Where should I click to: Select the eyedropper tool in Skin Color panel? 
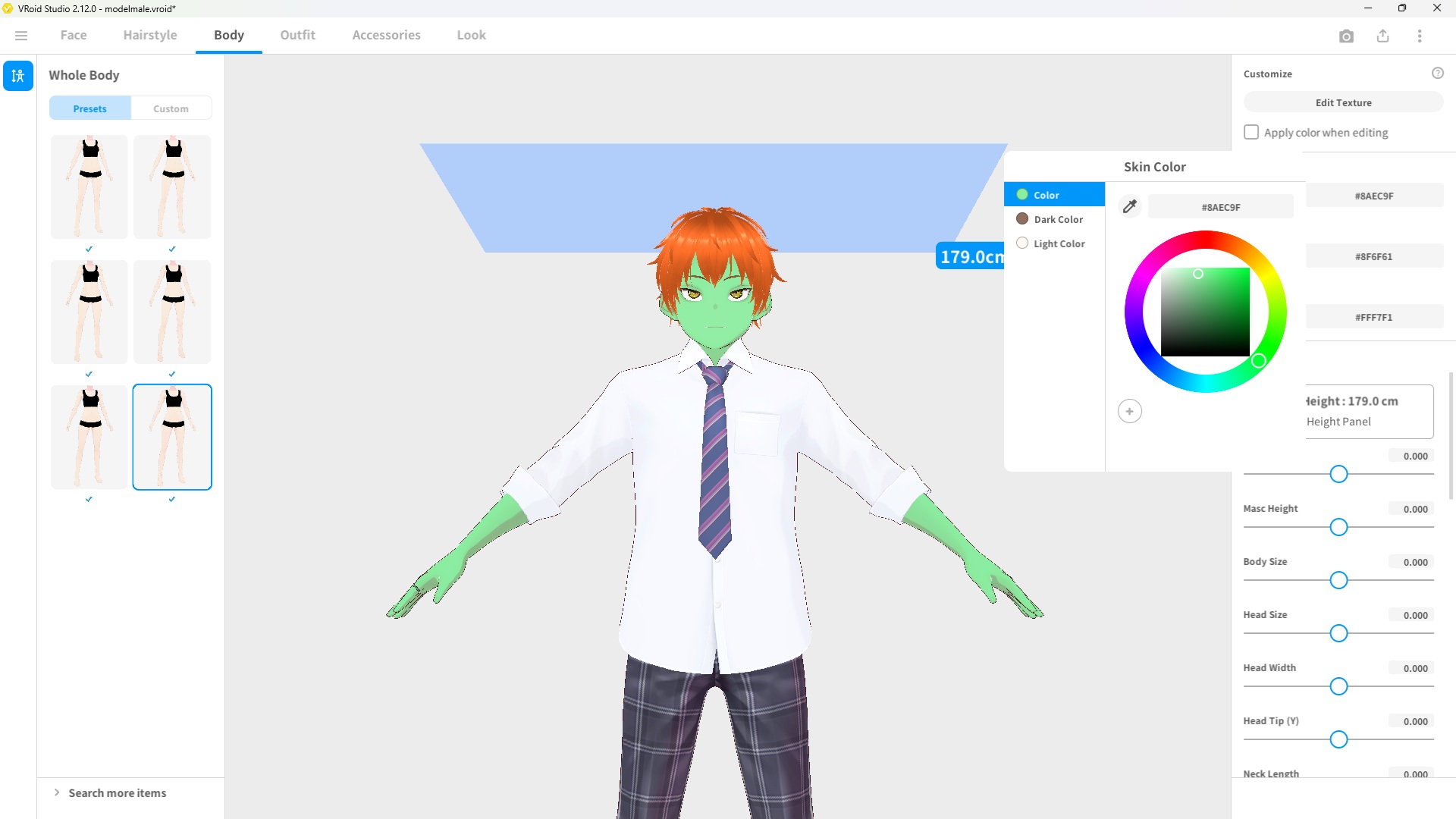pos(1129,206)
